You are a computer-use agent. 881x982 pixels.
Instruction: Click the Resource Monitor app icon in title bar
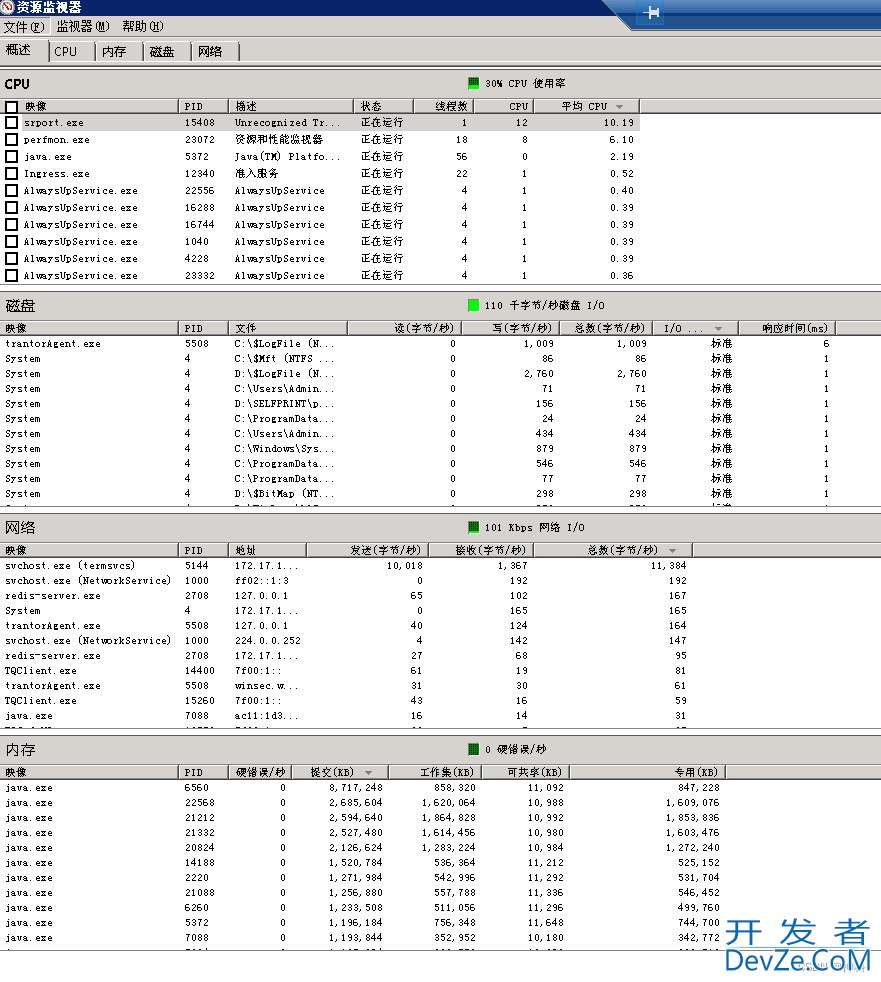tap(7, 7)
